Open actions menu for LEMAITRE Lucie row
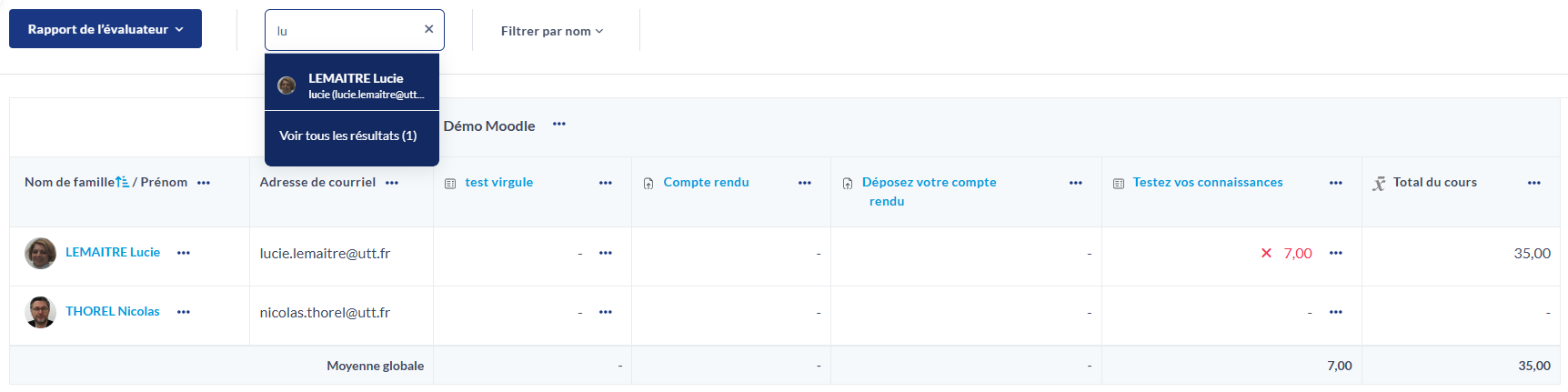The image size is (1568, 392). pos(184,253)
